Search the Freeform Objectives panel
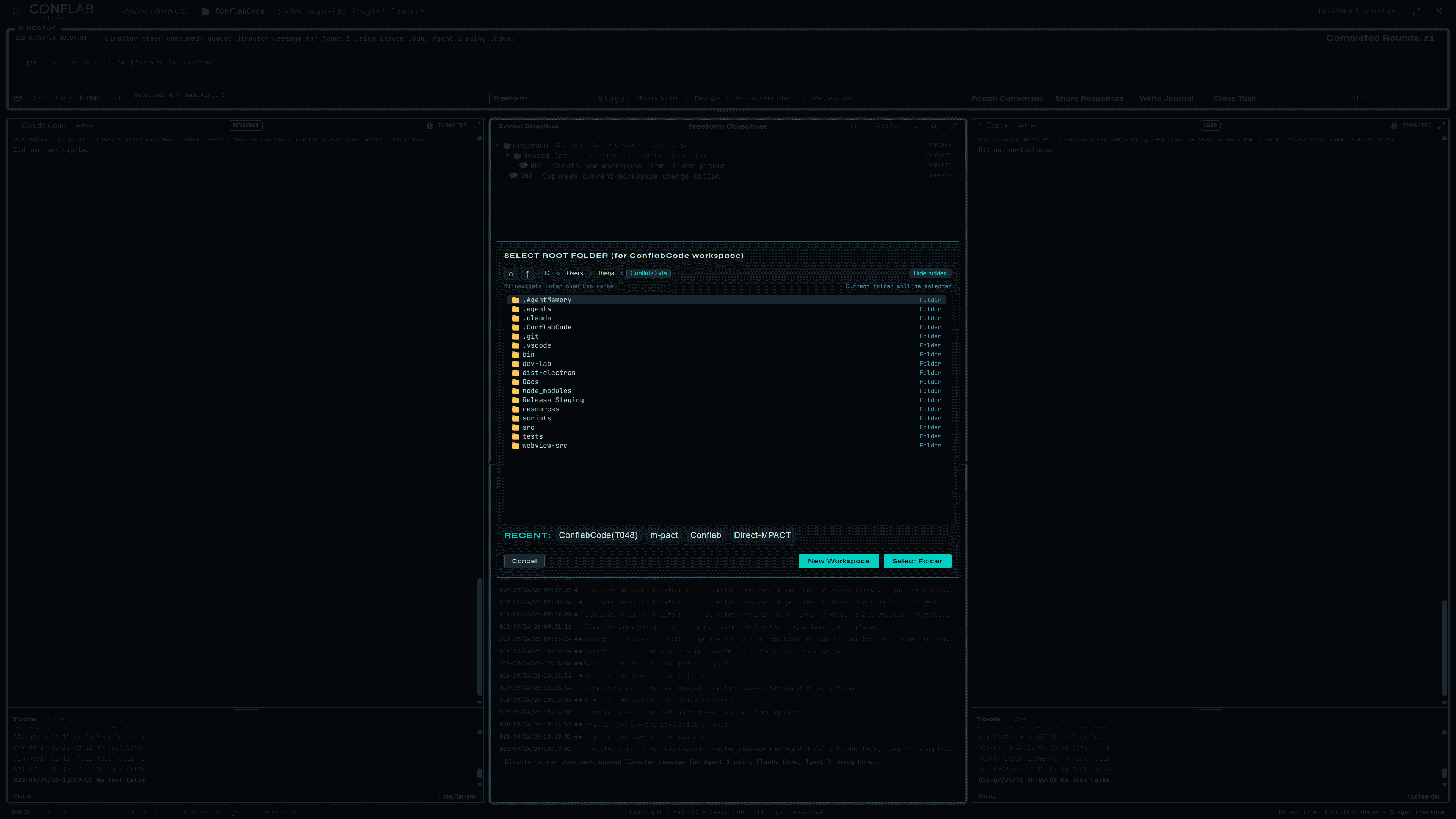This screenshot has width=1456, height=819. [x=934, y=127]
